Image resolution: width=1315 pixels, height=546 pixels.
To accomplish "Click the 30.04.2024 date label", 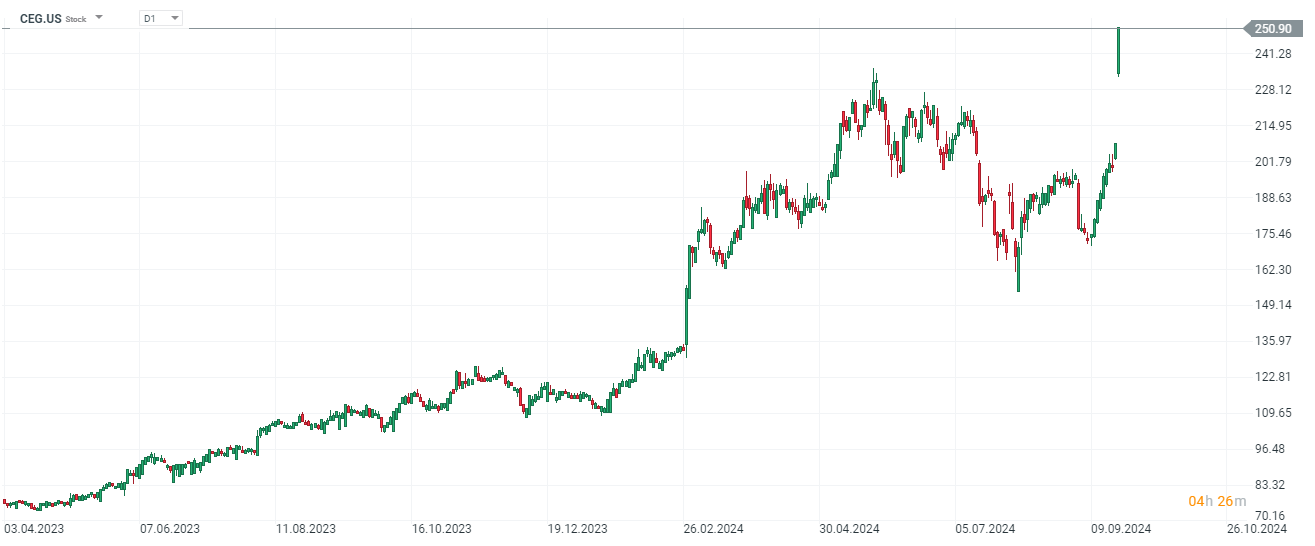I will (849, 529).
